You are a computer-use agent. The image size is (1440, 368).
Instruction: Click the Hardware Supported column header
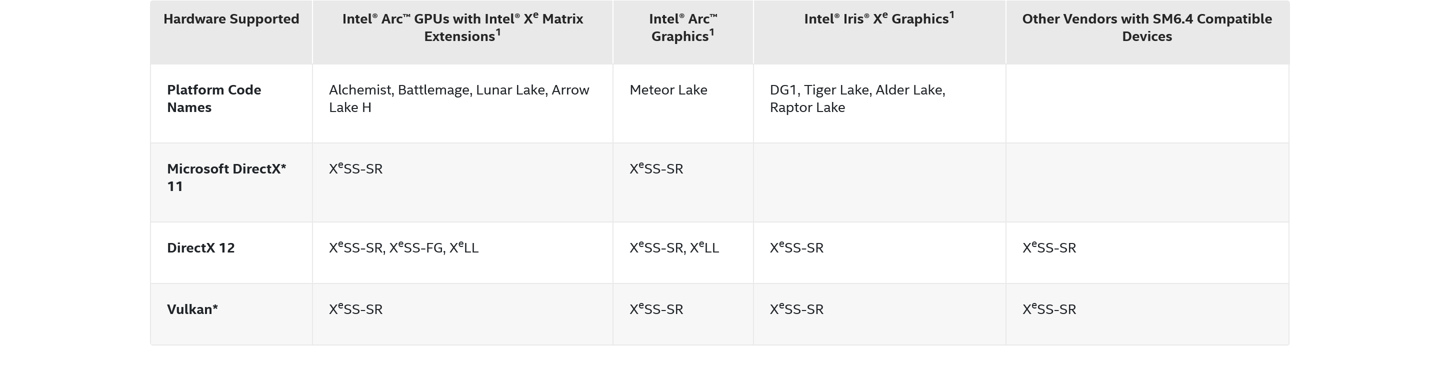pos(231,19)
